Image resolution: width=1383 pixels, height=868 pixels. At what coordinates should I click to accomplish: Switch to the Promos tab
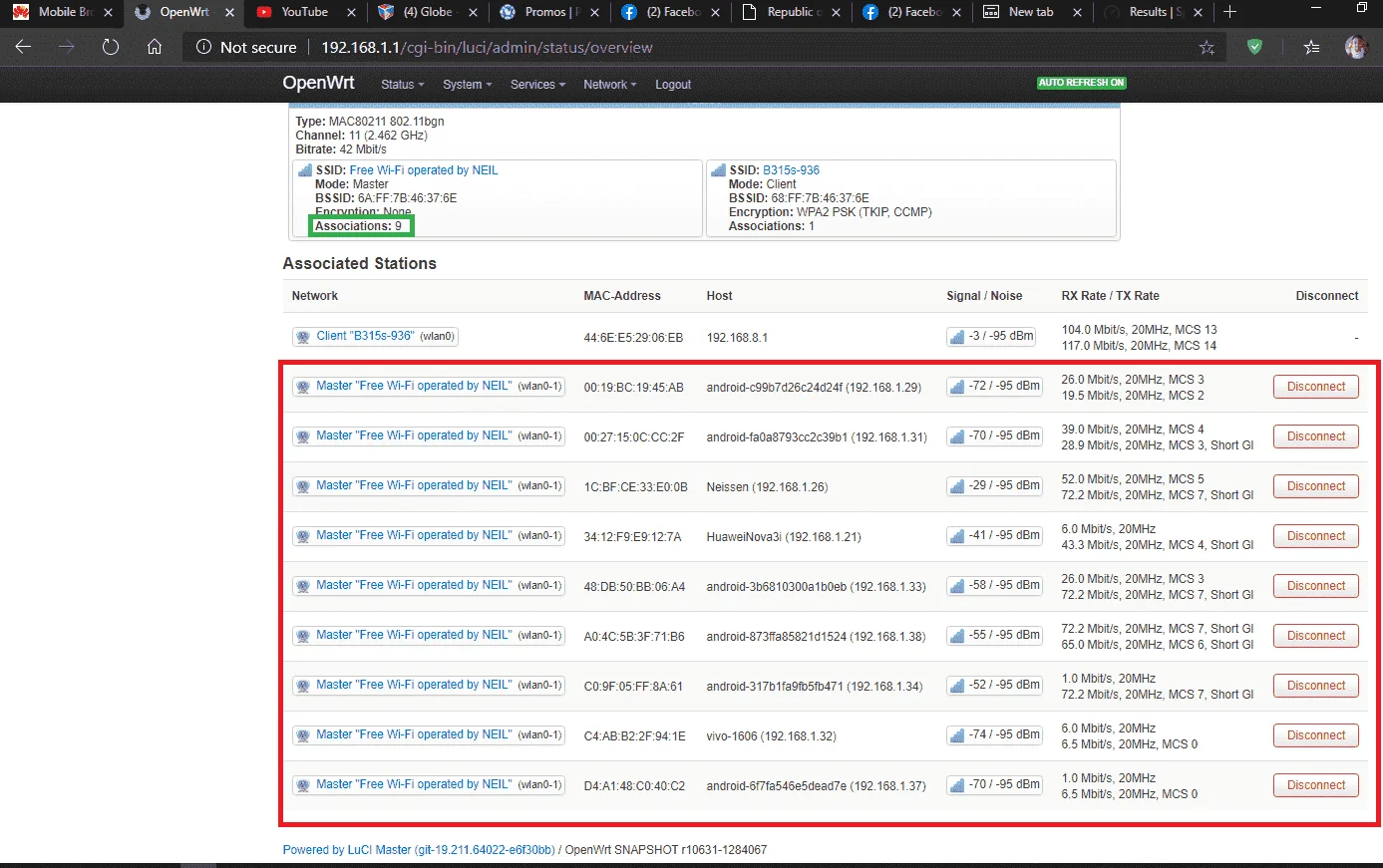[550, 12]
